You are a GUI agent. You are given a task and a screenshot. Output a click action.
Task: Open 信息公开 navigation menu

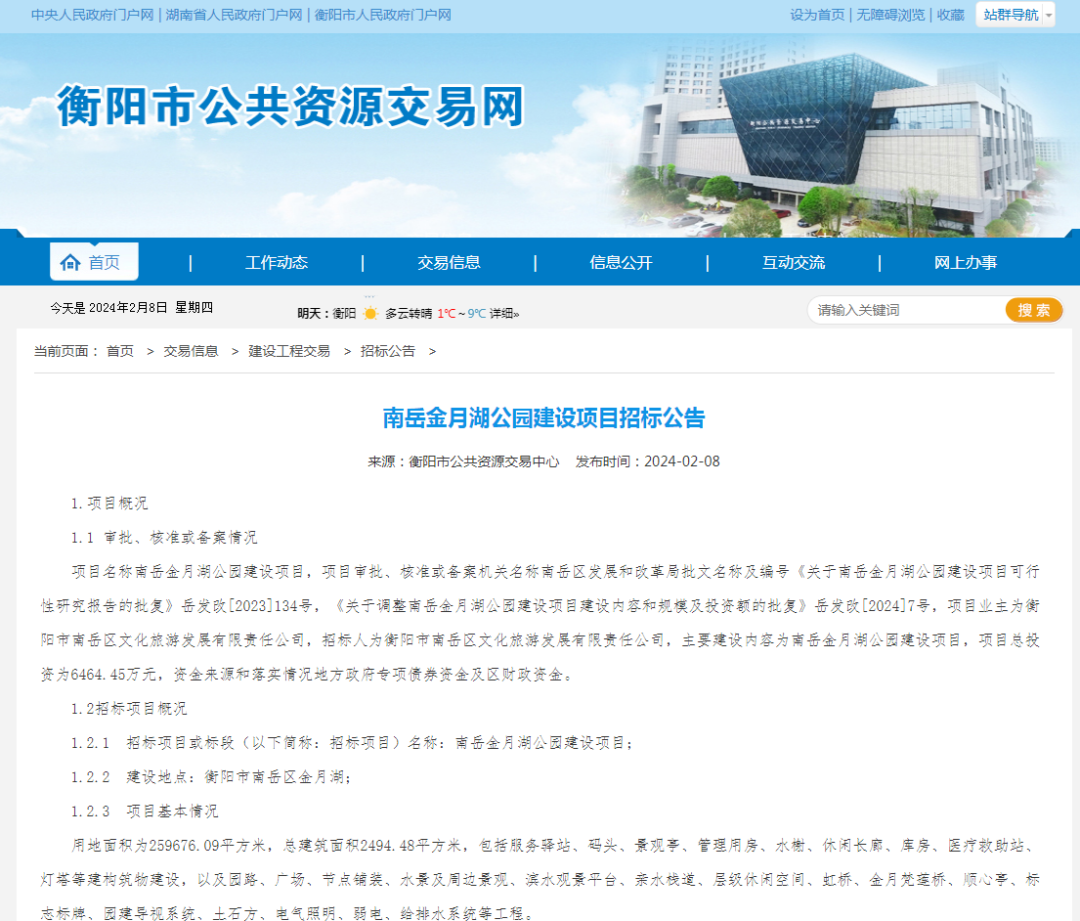(x=621, y=262)
